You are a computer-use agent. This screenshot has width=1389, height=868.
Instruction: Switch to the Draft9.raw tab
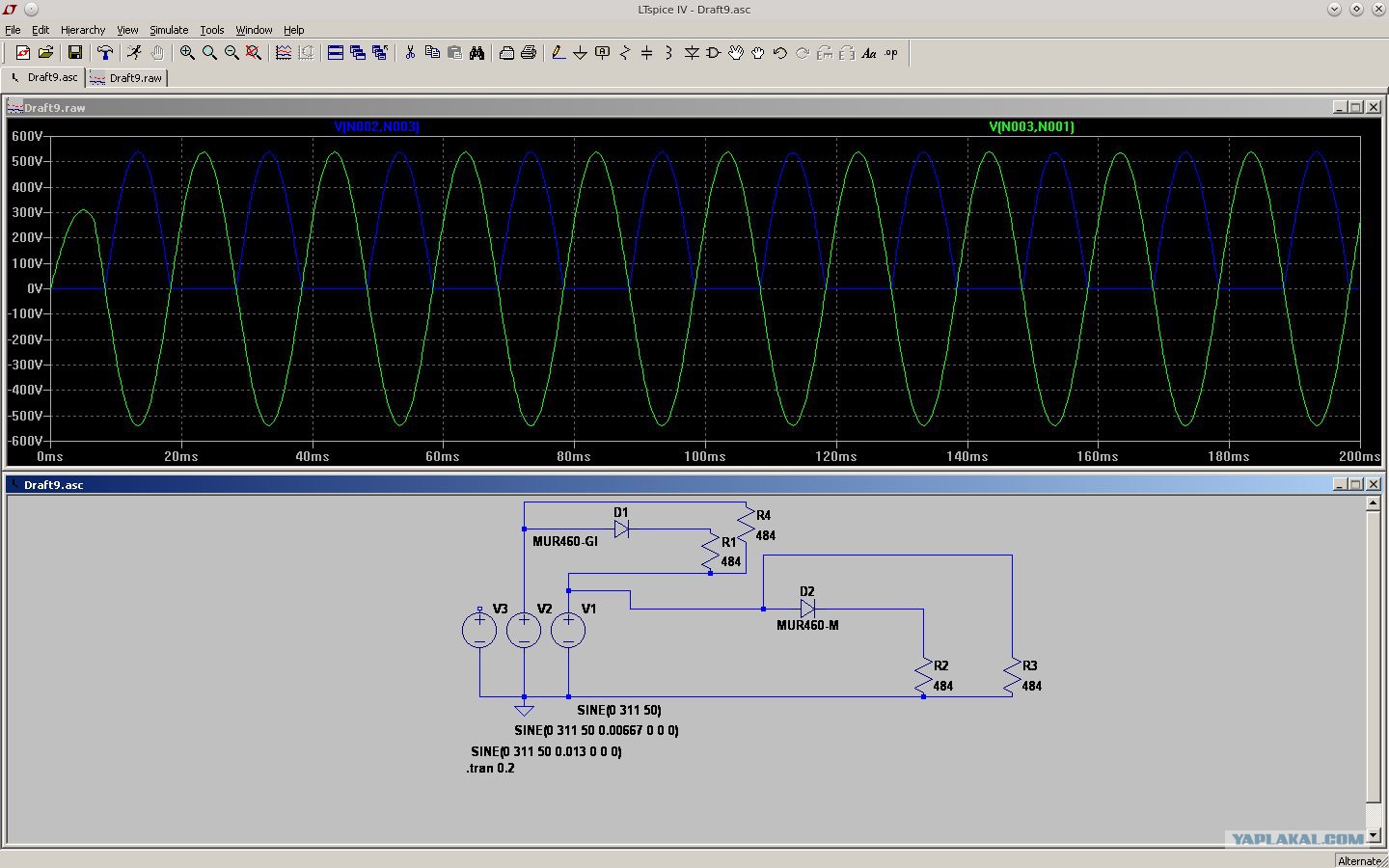point(127,77)
